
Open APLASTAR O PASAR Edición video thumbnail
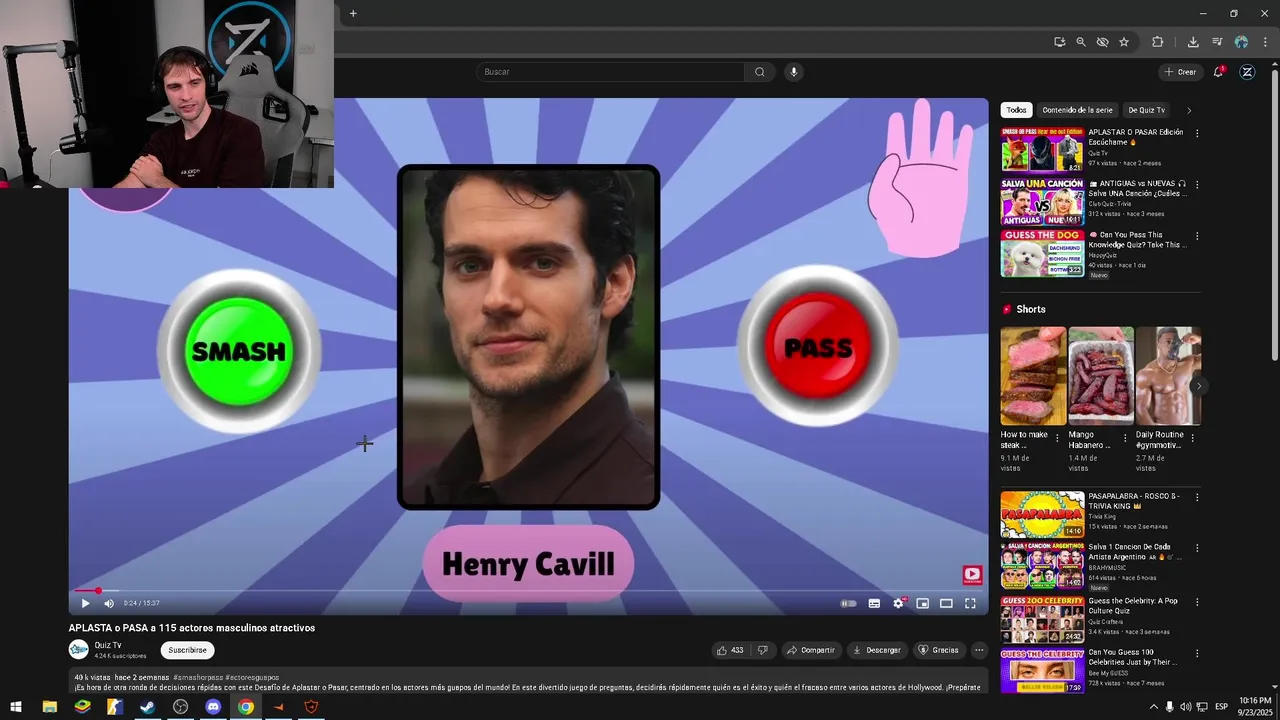pyautogui.click(x=1042, y=150)
